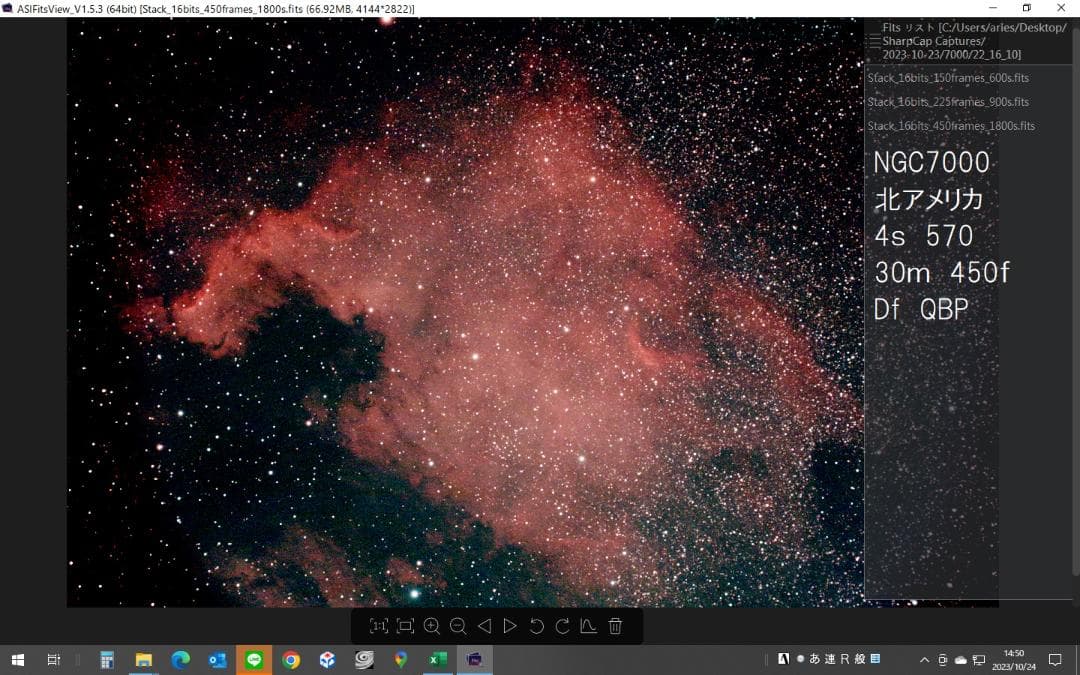Zoom in with the magnifier plus icon
The width and height of the screenshot is (1080, 675).
tap(432, 626)
